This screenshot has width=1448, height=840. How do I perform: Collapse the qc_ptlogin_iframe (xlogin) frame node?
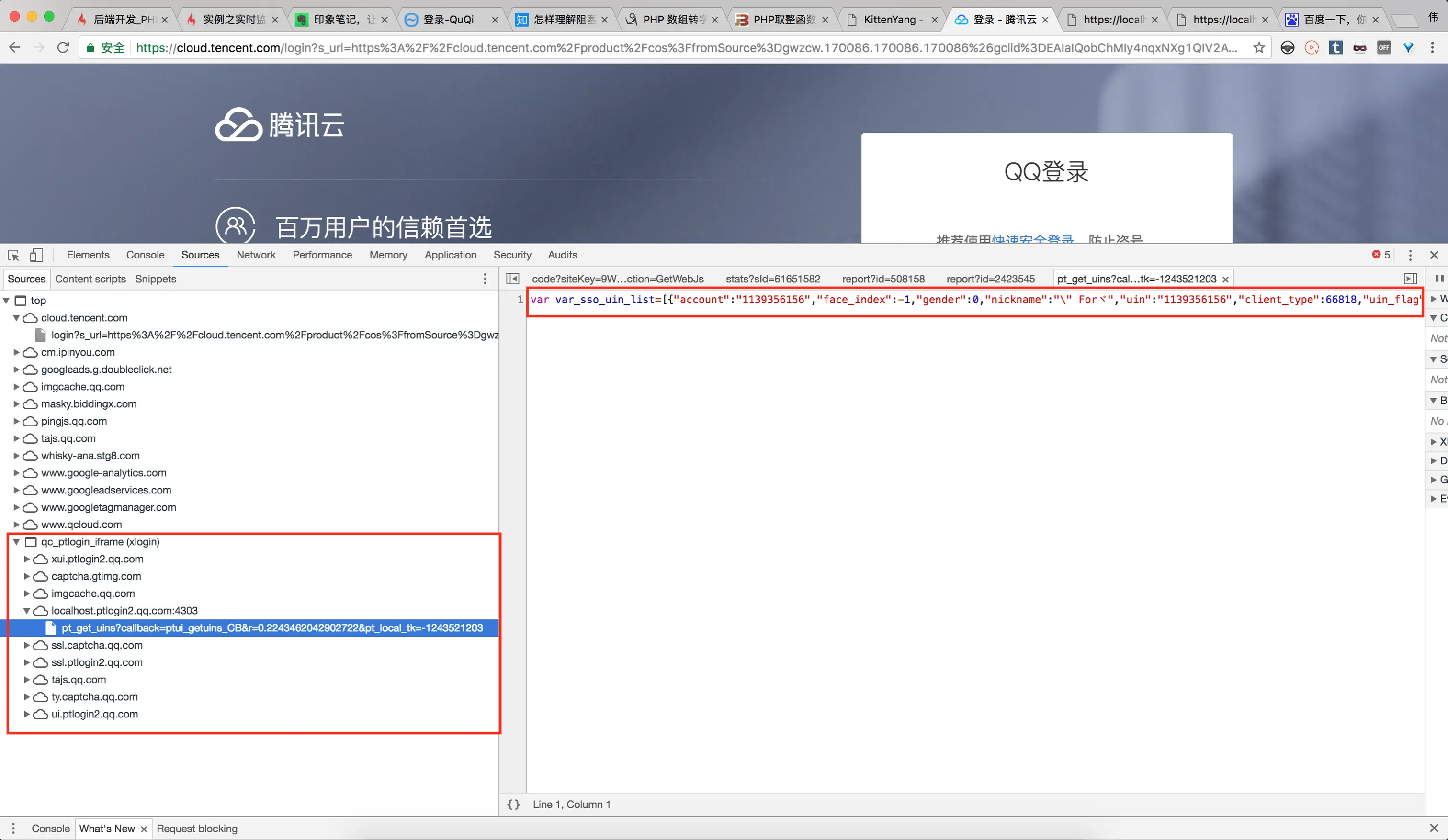[x=16, y=542]
